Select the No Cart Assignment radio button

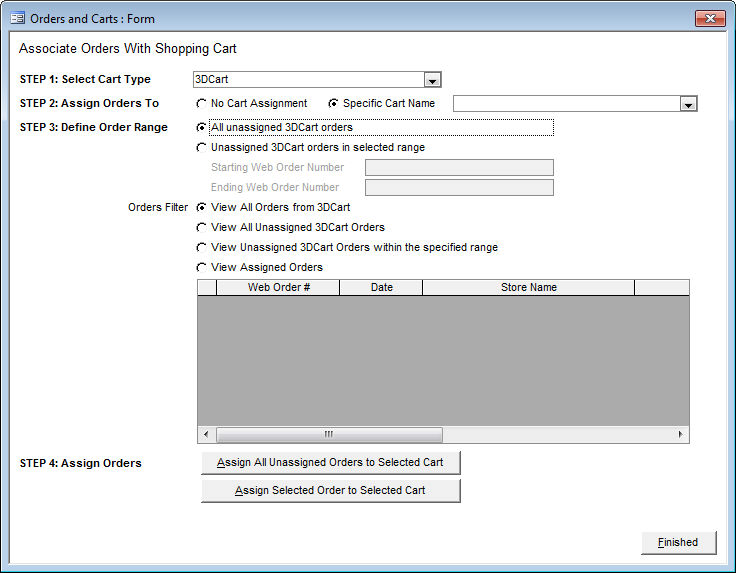[x=203, y=103]
